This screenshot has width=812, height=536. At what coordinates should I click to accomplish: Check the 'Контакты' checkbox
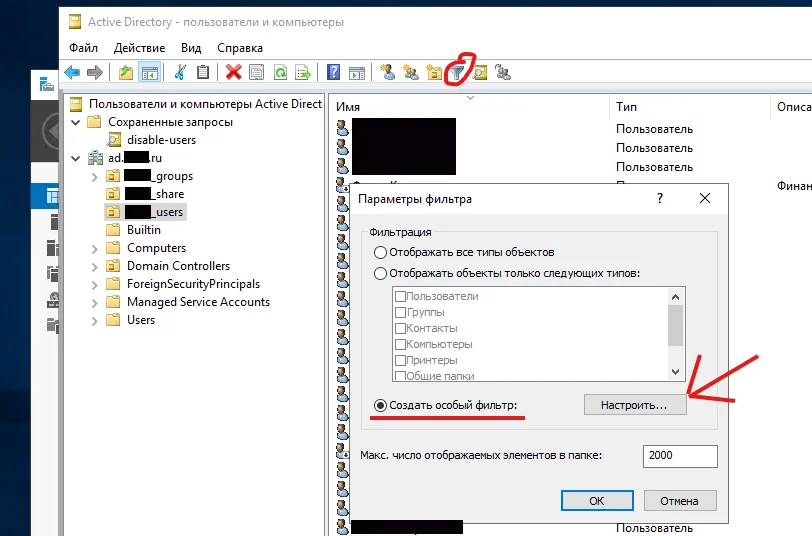(400, 328)
